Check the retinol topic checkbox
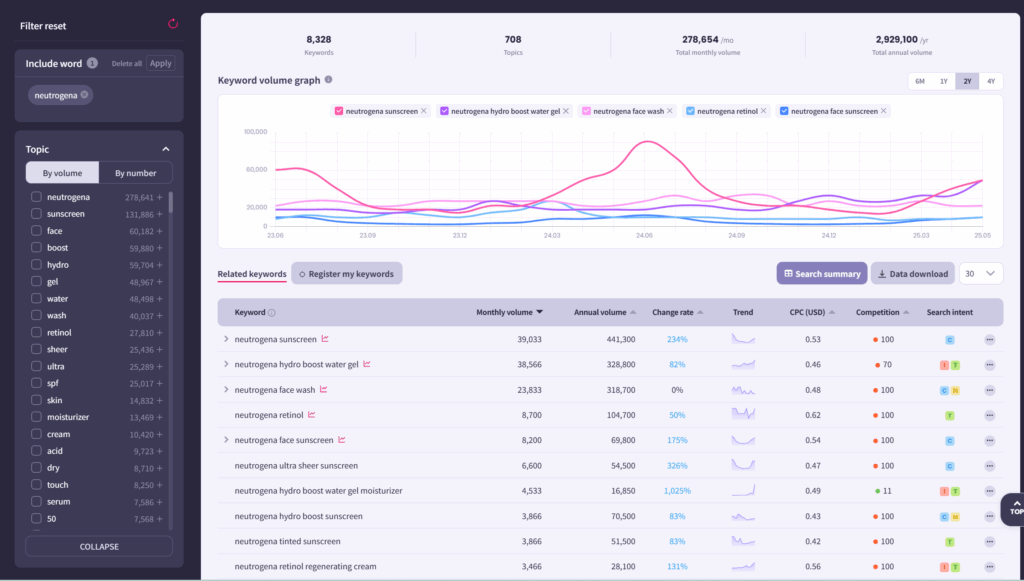The width and height of the screenshot is (1024, 581). [36, 332]
